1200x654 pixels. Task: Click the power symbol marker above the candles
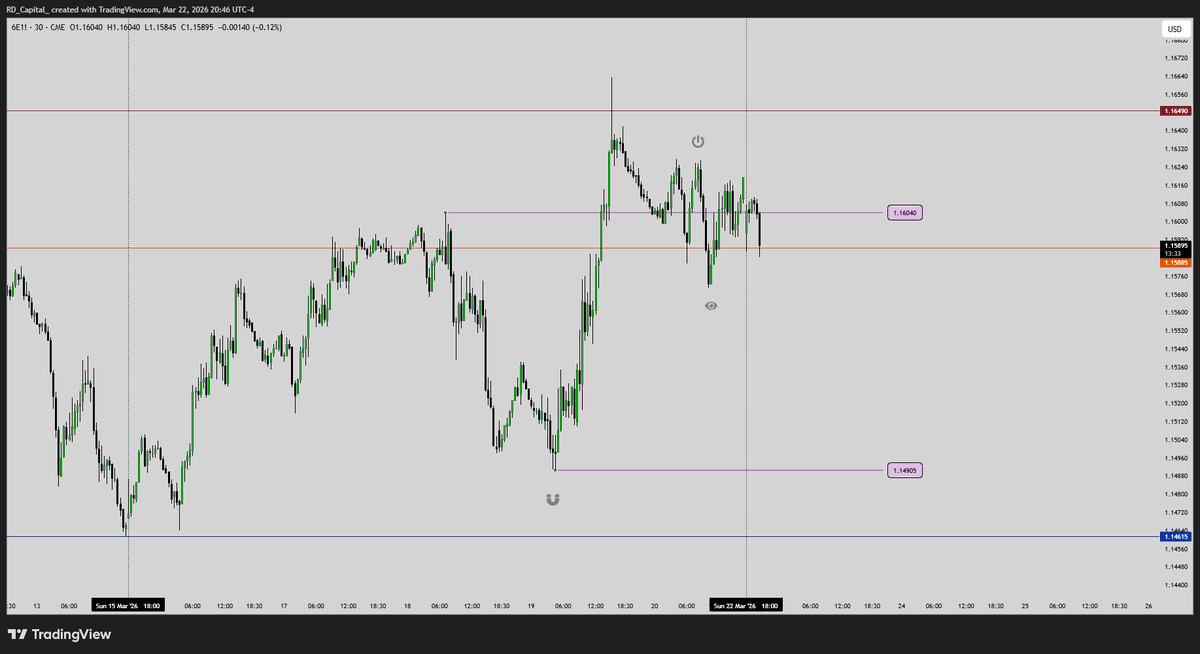[698, 142]
